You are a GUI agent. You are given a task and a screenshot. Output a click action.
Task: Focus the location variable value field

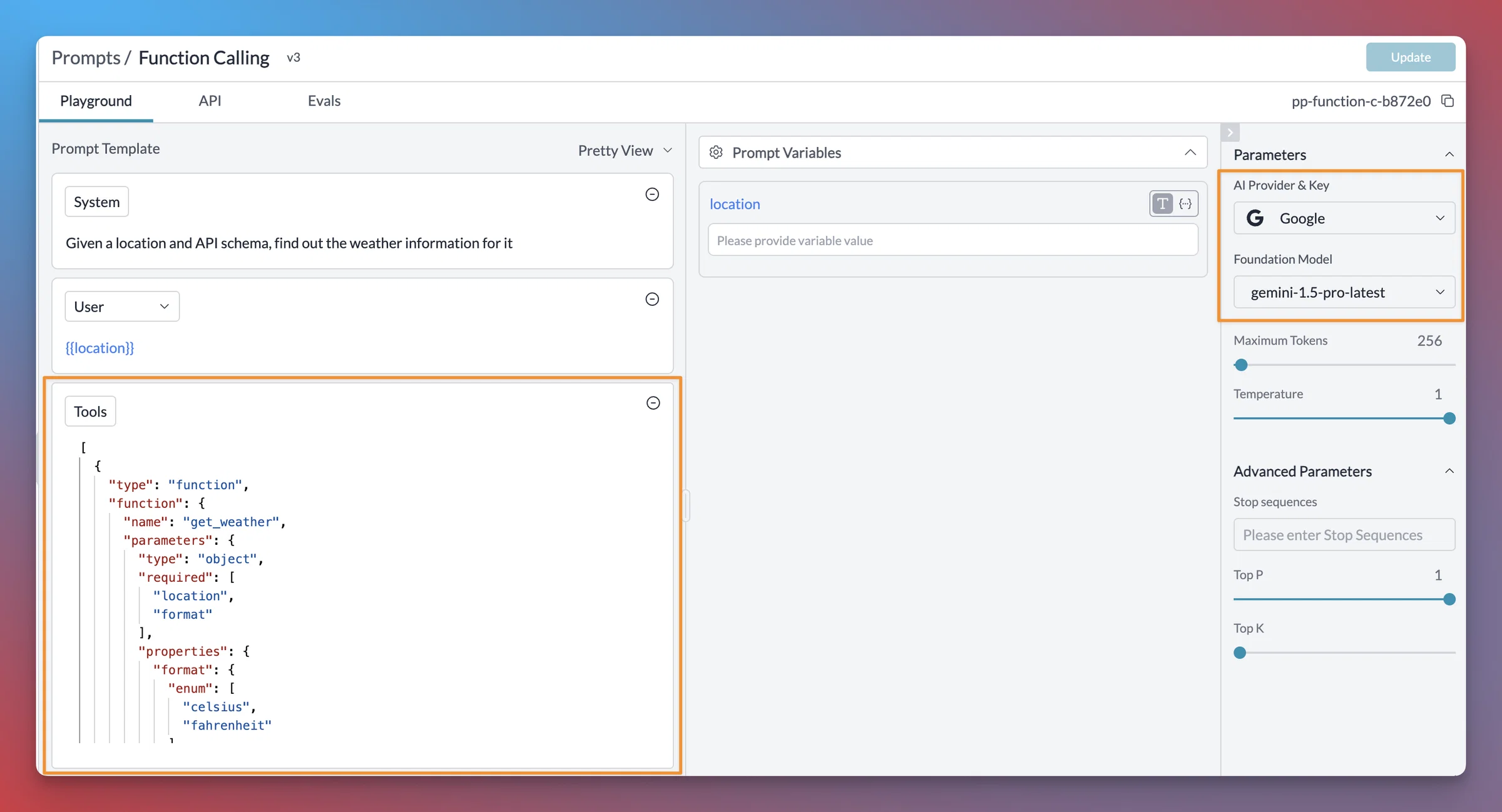[x=953, y=240]
